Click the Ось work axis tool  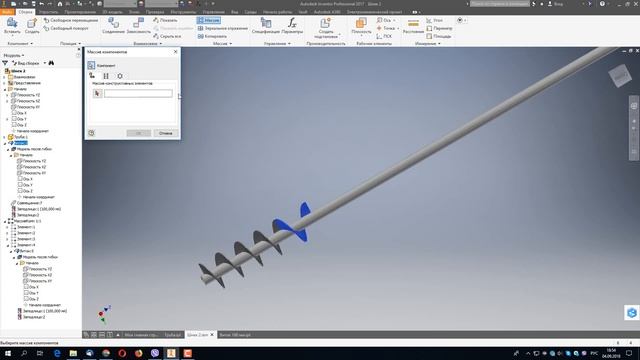coord(384,20)
